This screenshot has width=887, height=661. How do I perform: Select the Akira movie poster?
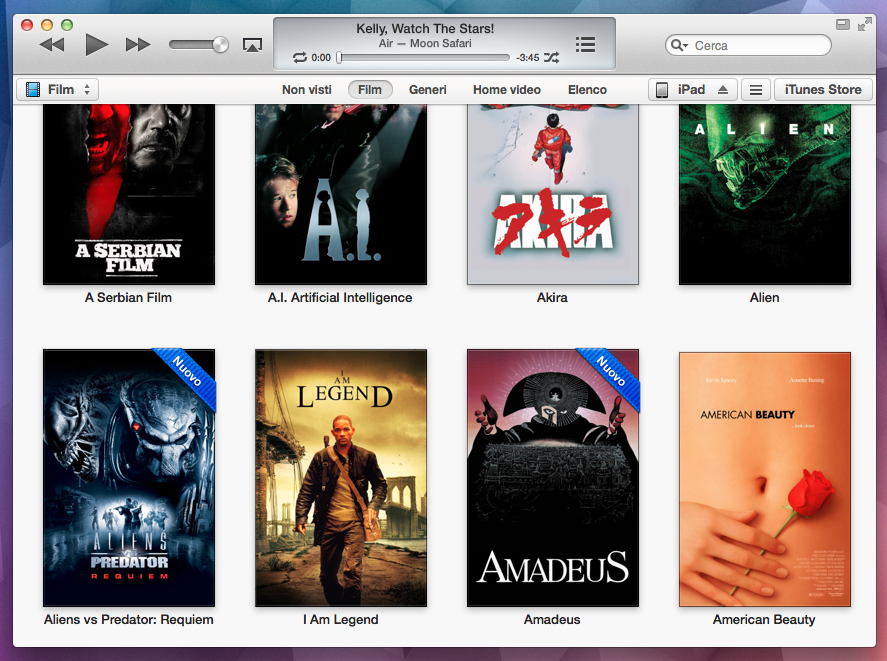[x=553, y=194]
